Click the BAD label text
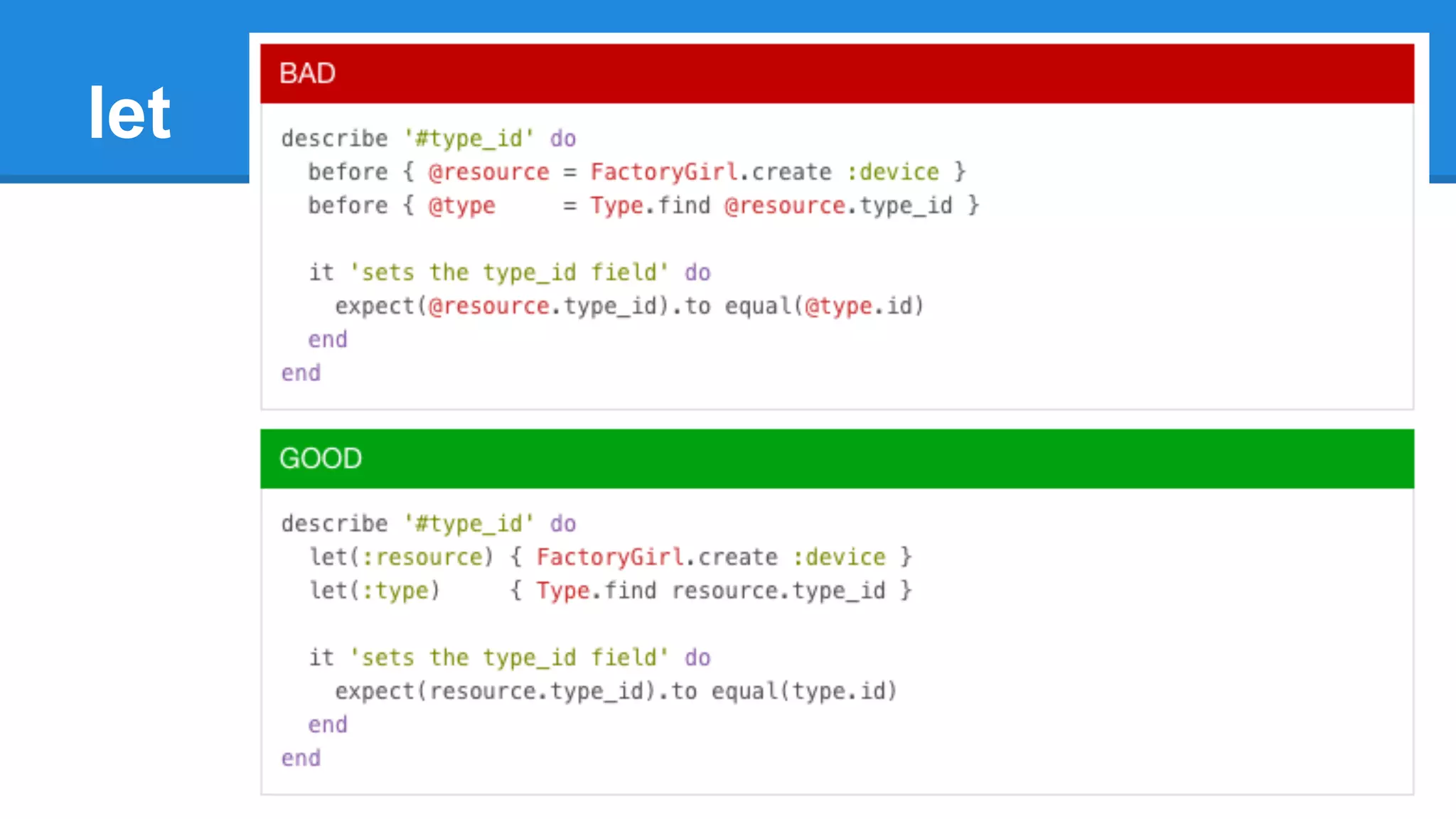The height and width of the screenshot is (819, 1456). click(x=307, y=74)
